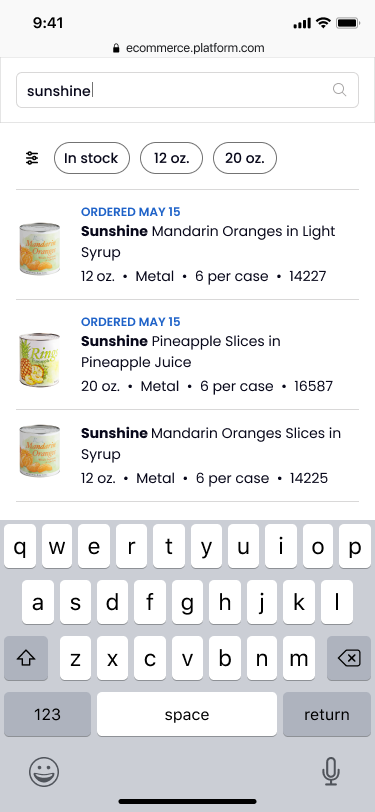Tap the backspace delete key
375x812 pixels.
tap(349, 658)
